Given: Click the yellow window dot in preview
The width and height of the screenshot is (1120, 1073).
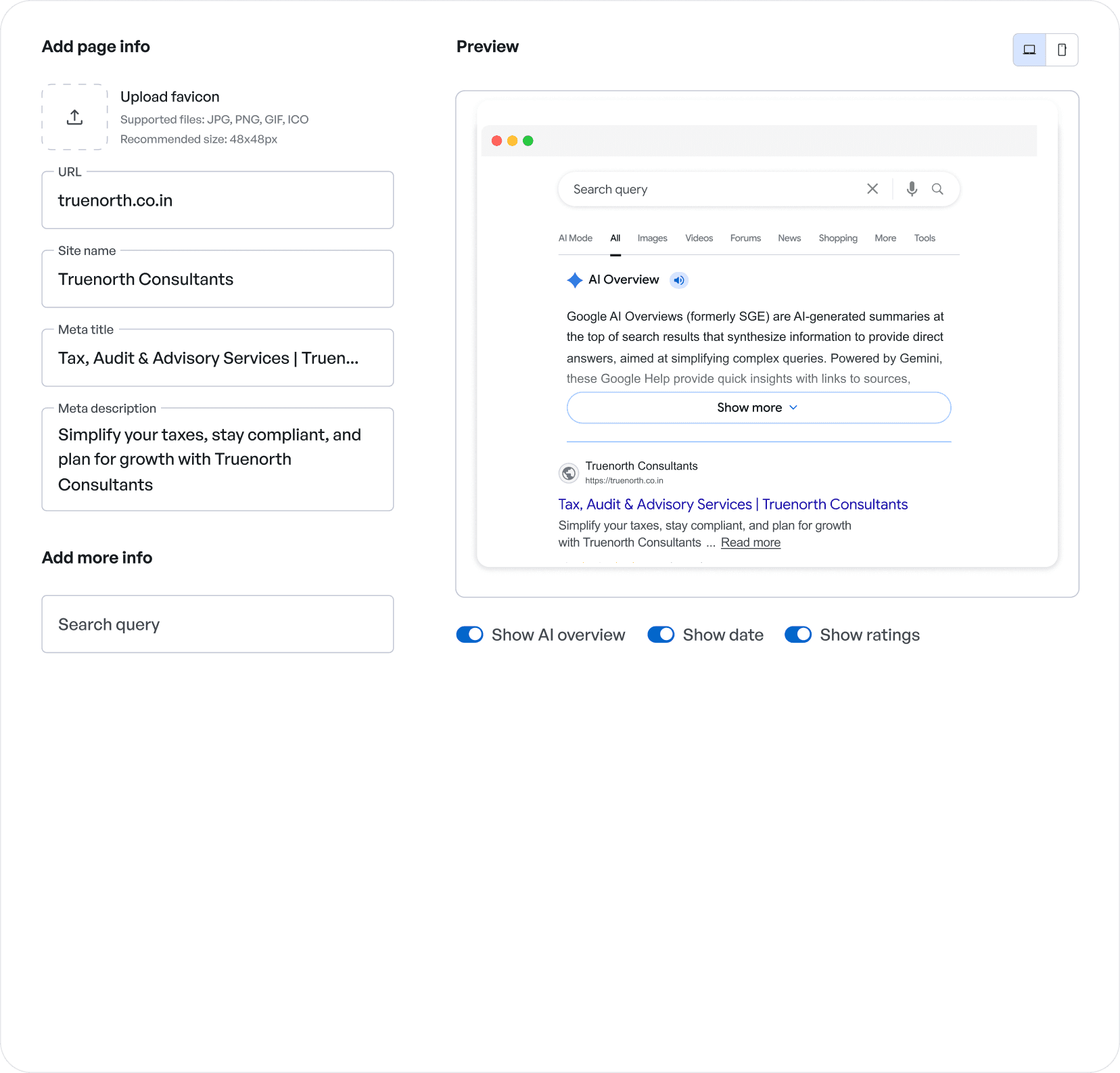Looking at the screenshot, I should (x=512, y=141).
